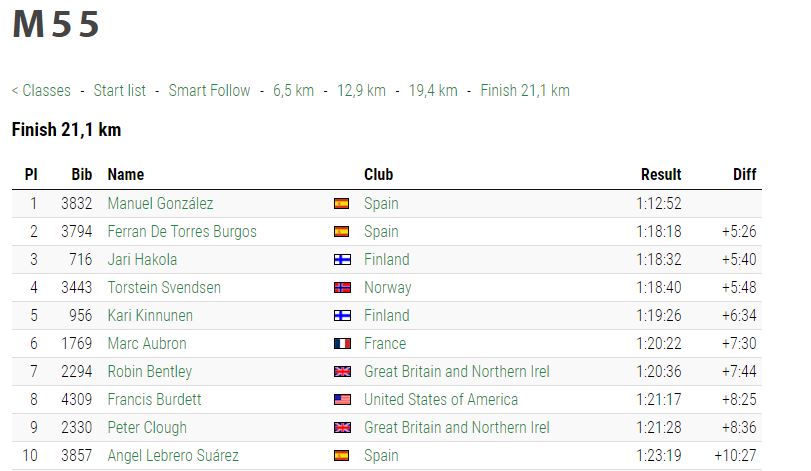811x471 pixels.
Task: Click Norway flag next to Torstein Svendsen
Action: 342,288
